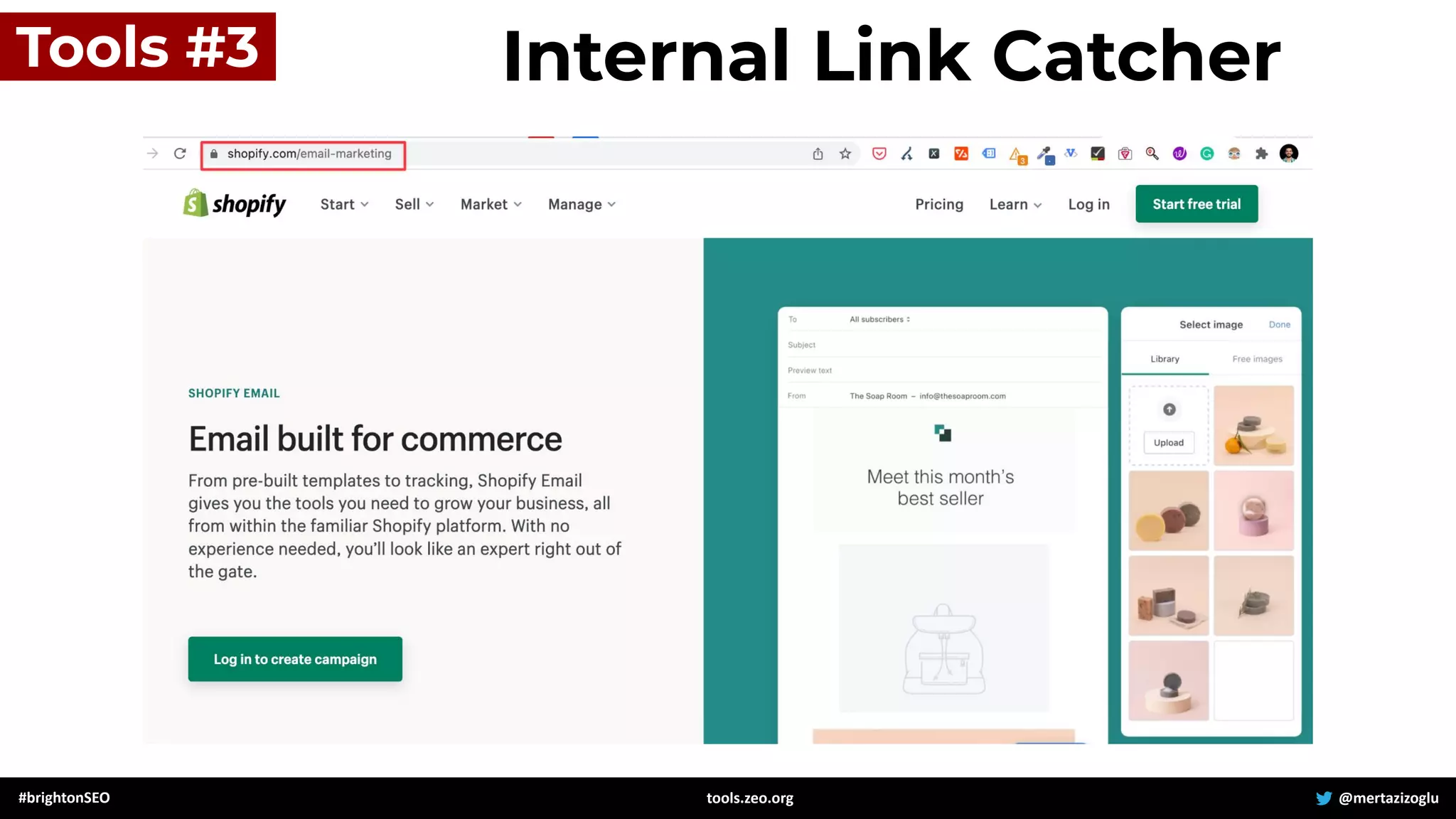Image resolution: width=1456 pixels, height=819 pixels.
Task: Activate the eyedropper color picker extension
Action: tap(1045, 155)
